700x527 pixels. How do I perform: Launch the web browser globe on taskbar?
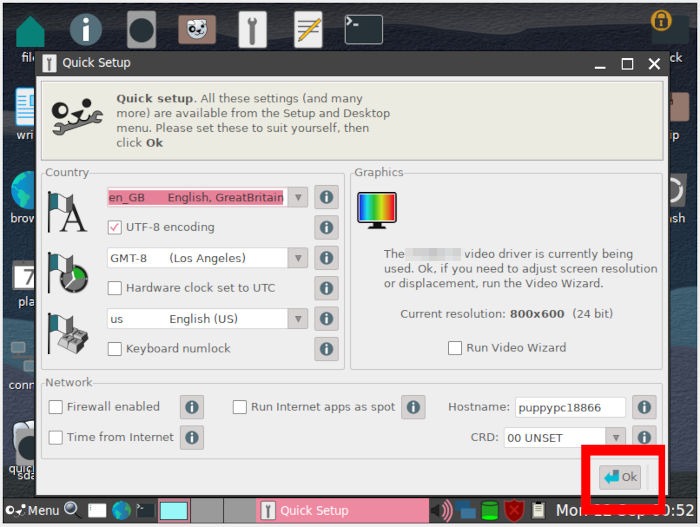coord(121,510)
